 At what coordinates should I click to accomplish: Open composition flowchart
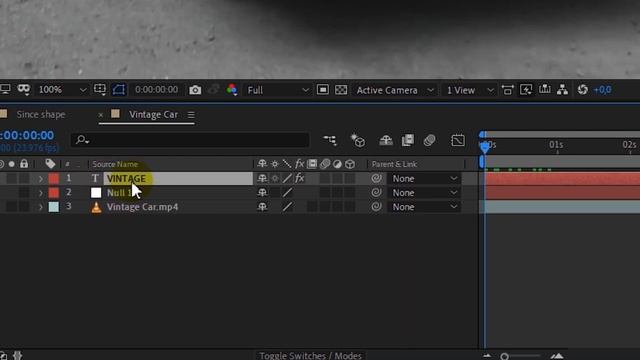pos(562,90)
